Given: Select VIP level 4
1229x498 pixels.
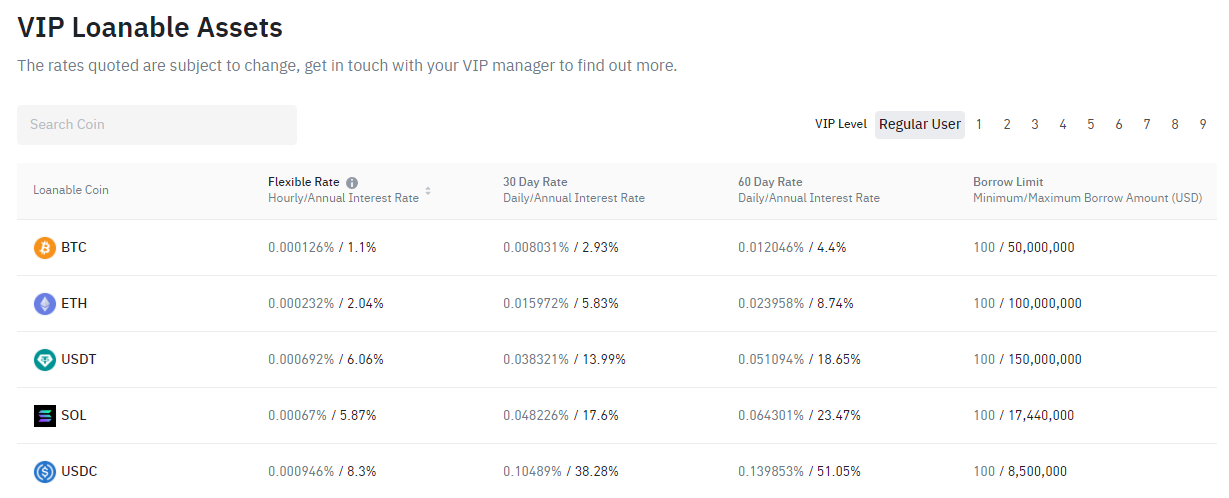Looking at the screenshot, I should pos(1063,125).
